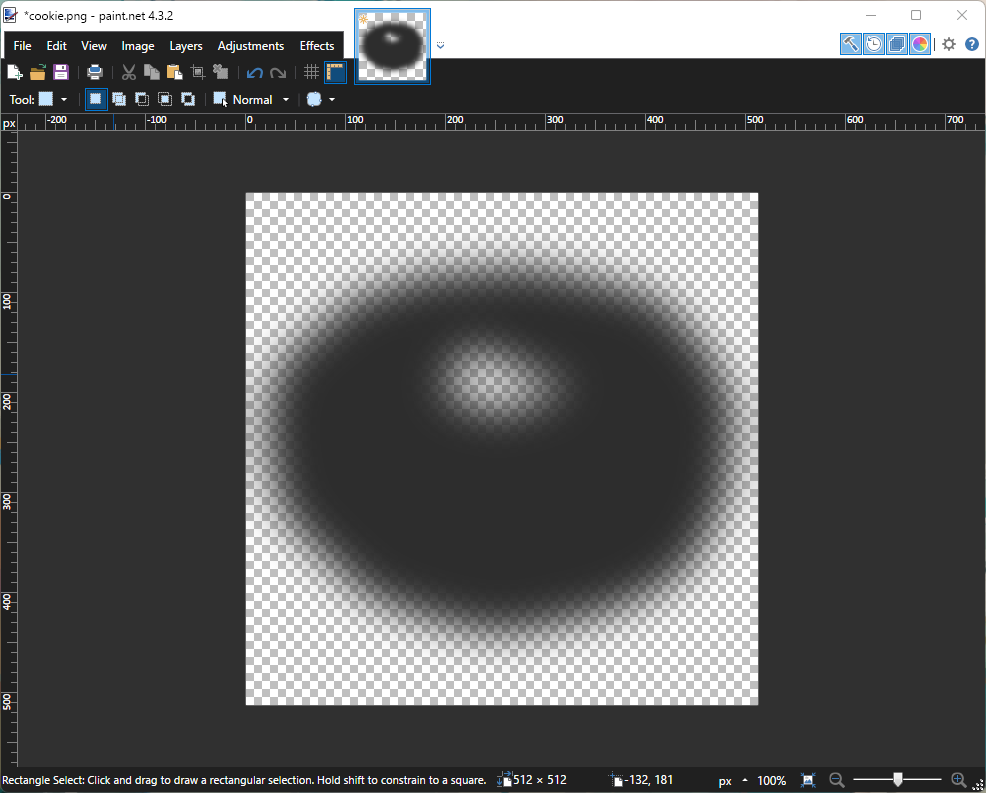Click the zoom slider handle
The height and width of the screenshot is (793, 986).
point(898,780)
